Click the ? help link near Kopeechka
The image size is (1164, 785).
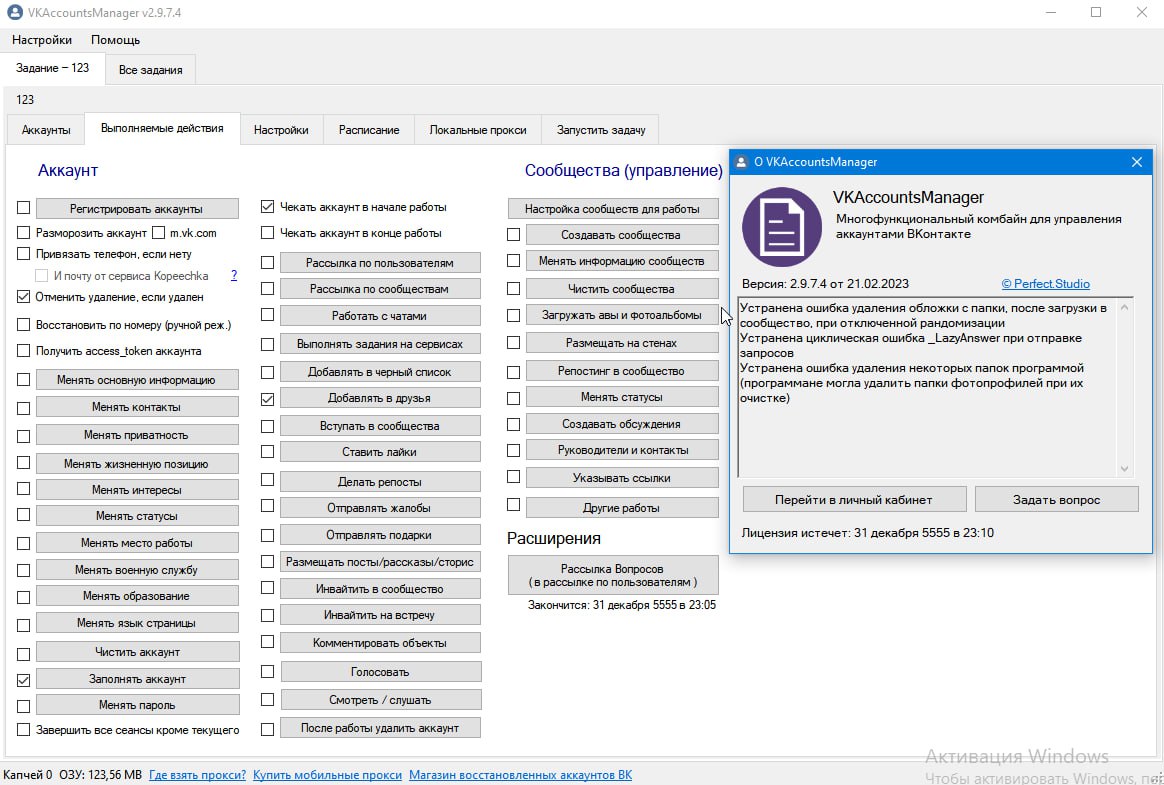pyautogui.click(x=234, y=275)
